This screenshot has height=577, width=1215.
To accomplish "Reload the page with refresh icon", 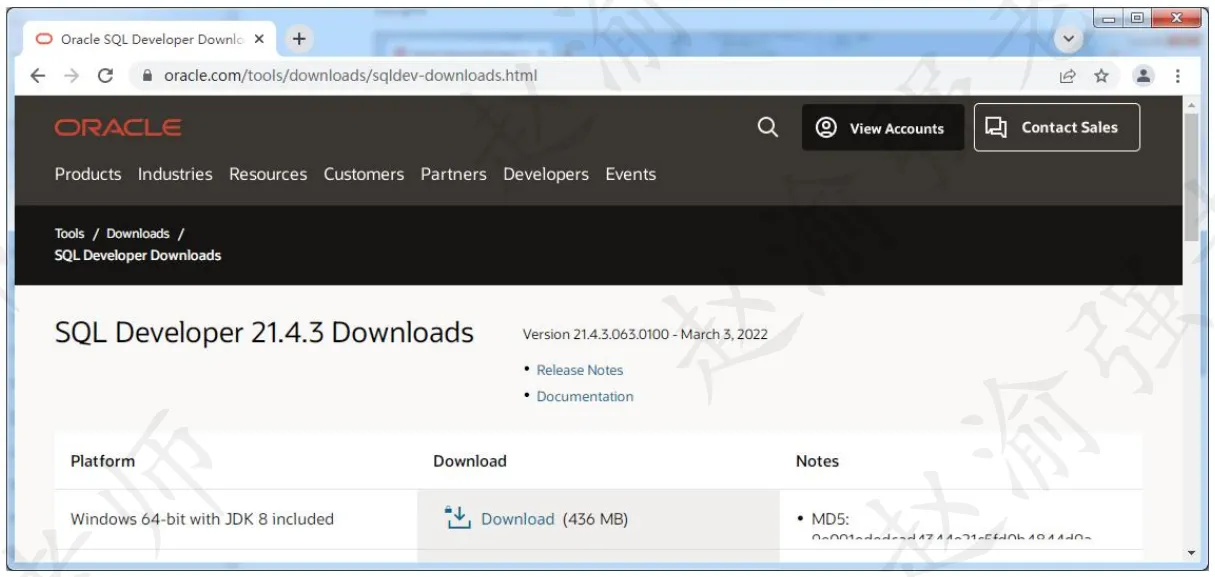I will point(105,75).
